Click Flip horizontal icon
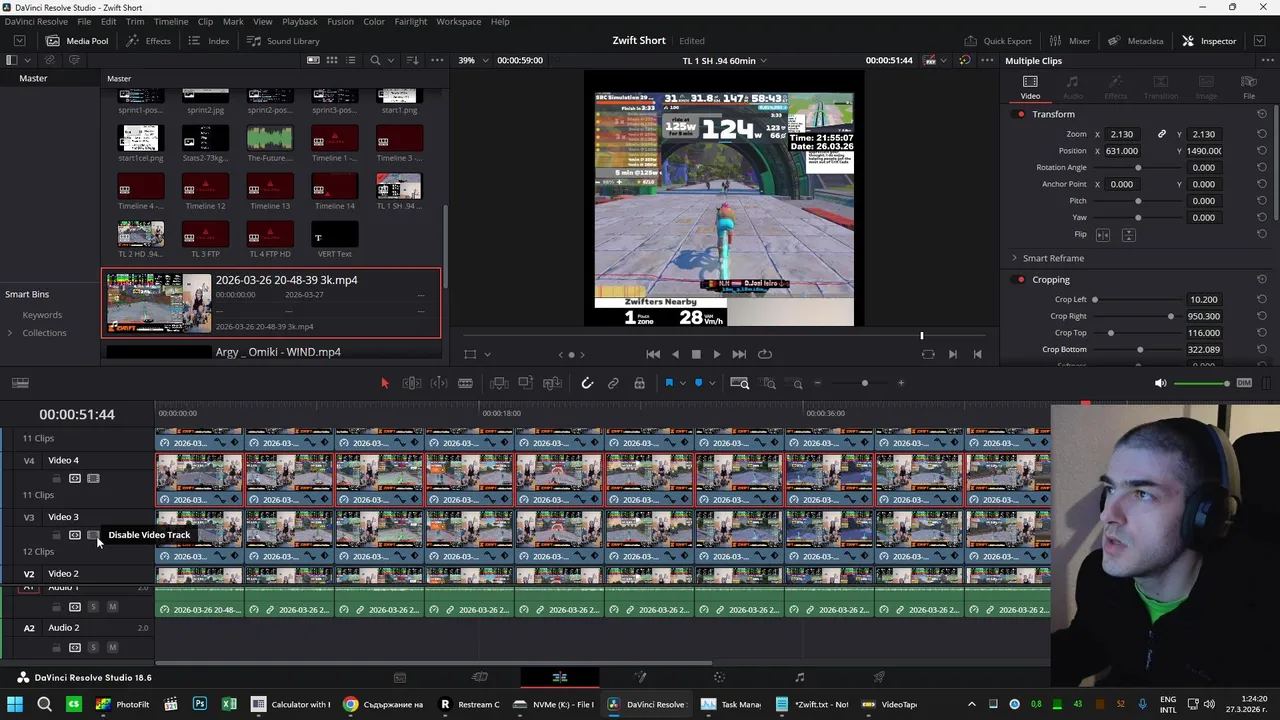This screenshot has width=1280, height=720. point(1103,235)
